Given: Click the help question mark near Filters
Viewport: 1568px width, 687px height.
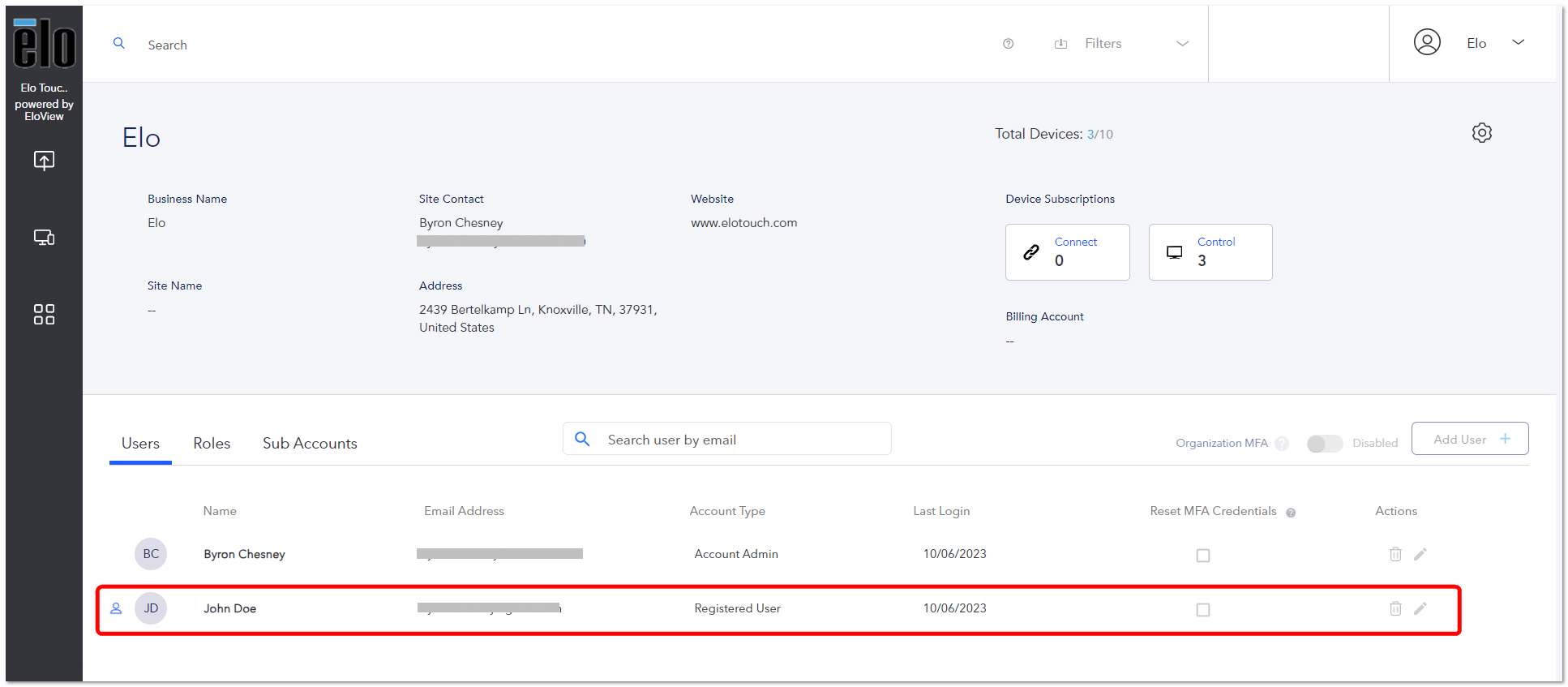Looking at the screenshot, I should 1008,44.
